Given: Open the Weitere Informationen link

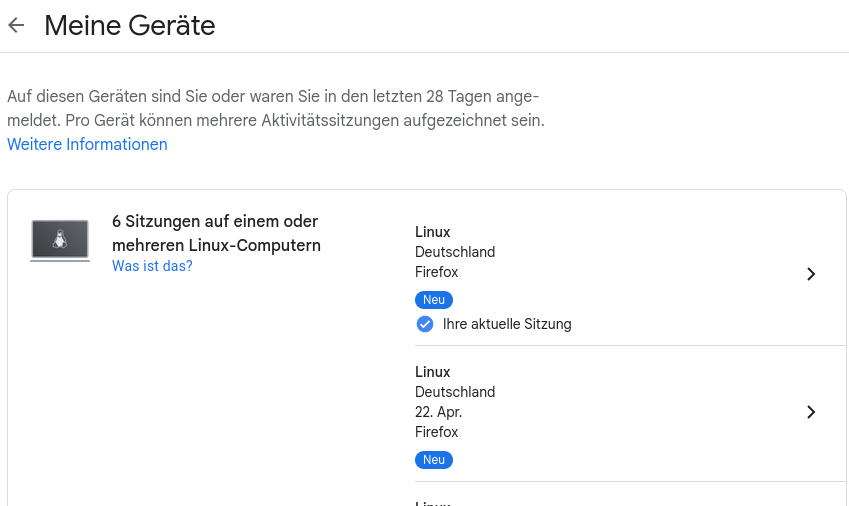Looking at the screenshot, I should pyautogui.click(x=87, y=144).
